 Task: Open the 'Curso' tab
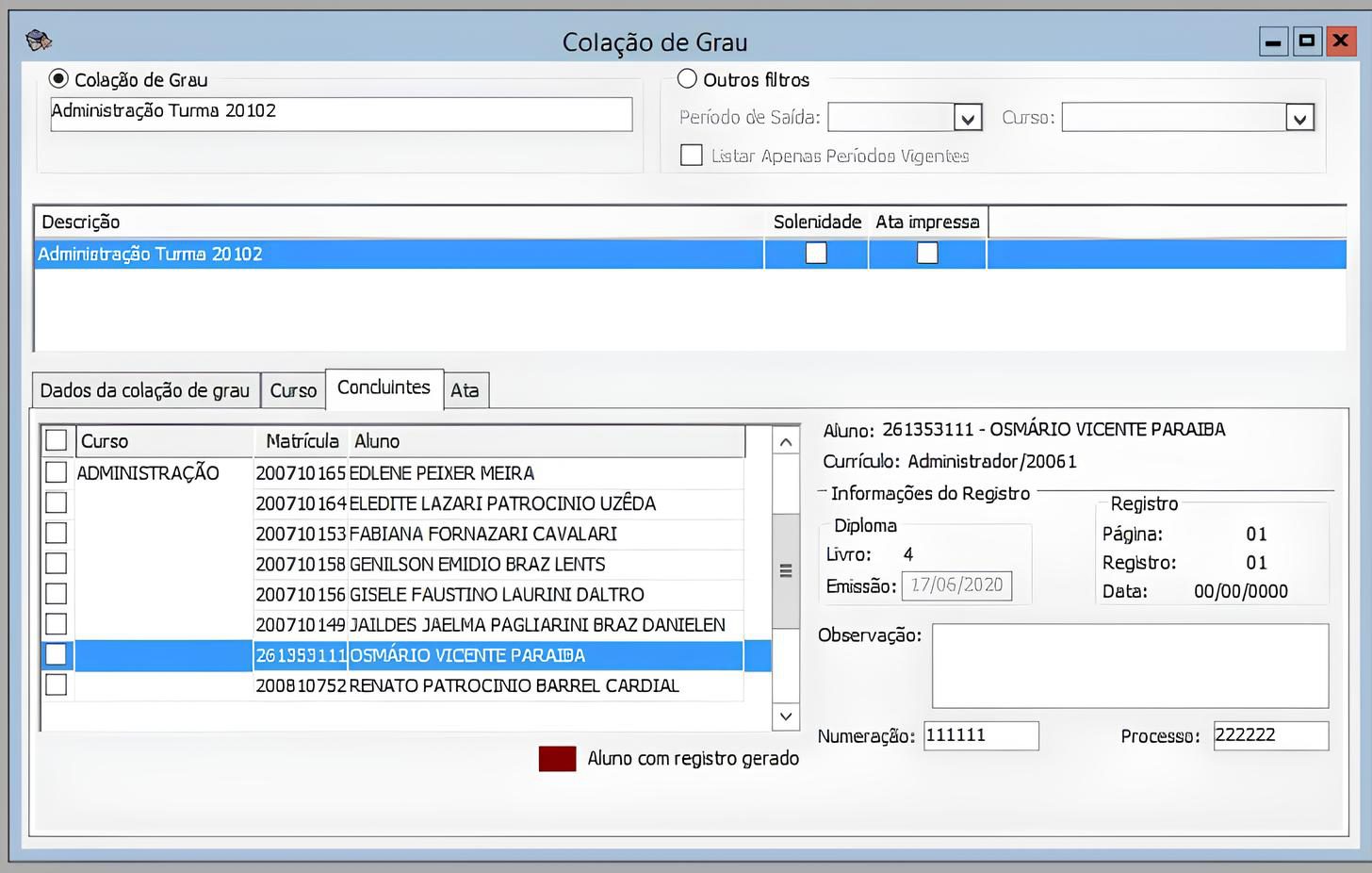(x=293, y=389)
